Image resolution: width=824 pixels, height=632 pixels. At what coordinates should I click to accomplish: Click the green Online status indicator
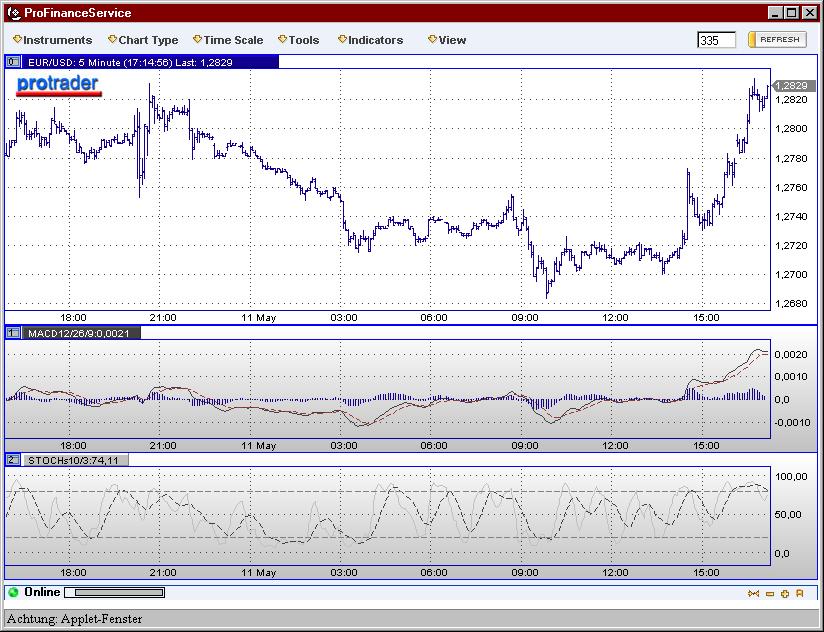point(13,593)
